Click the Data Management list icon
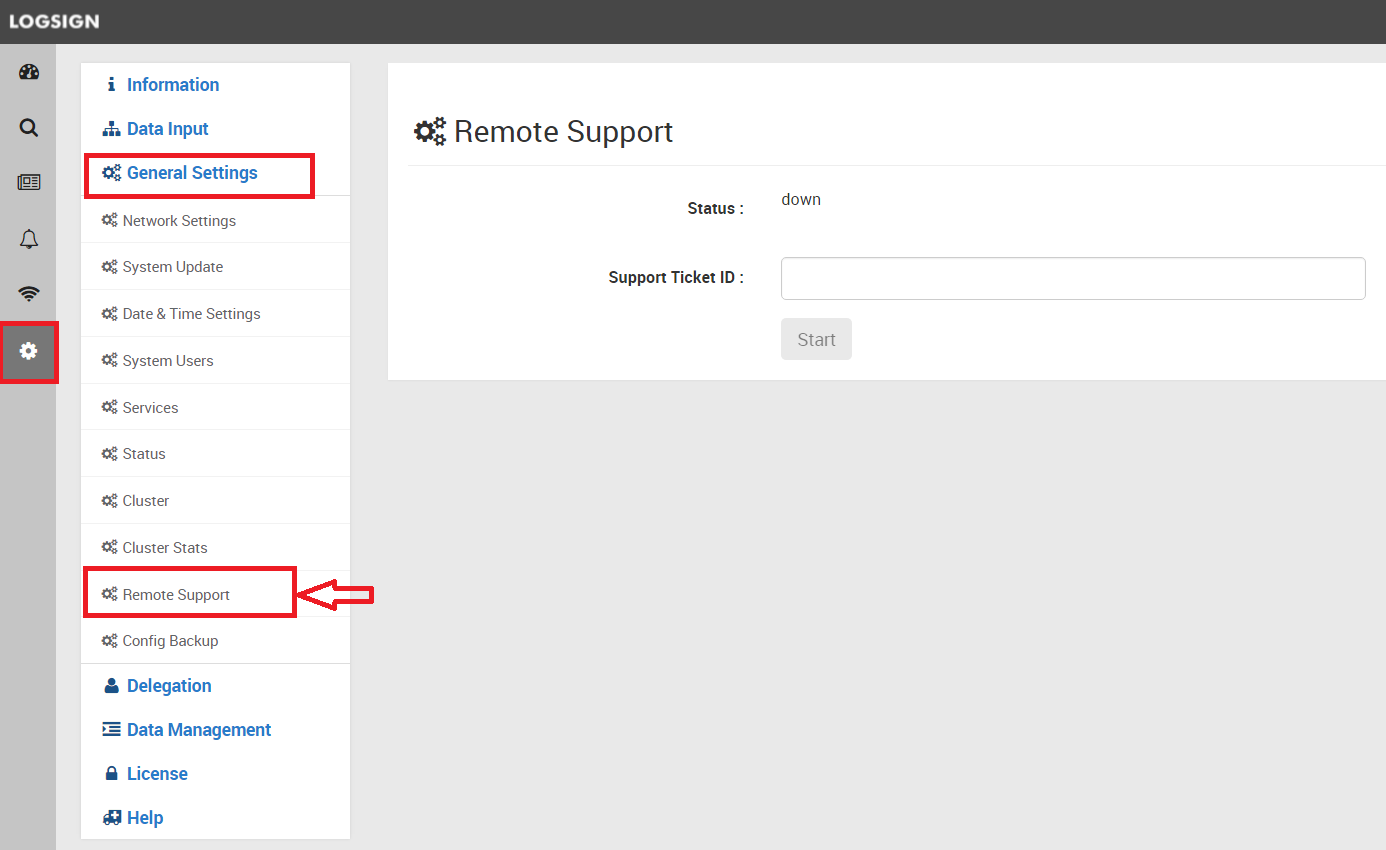 click(111, 730)
